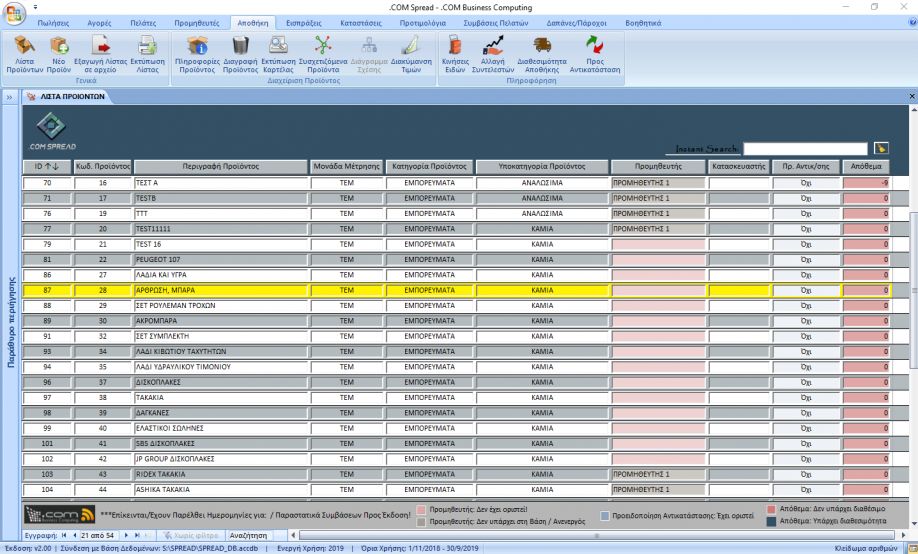Image resolution: width=918 pixels, height=554 pixels.
Task: Open the Βοηθητικά ribbon tab
Action: point(643,23)
